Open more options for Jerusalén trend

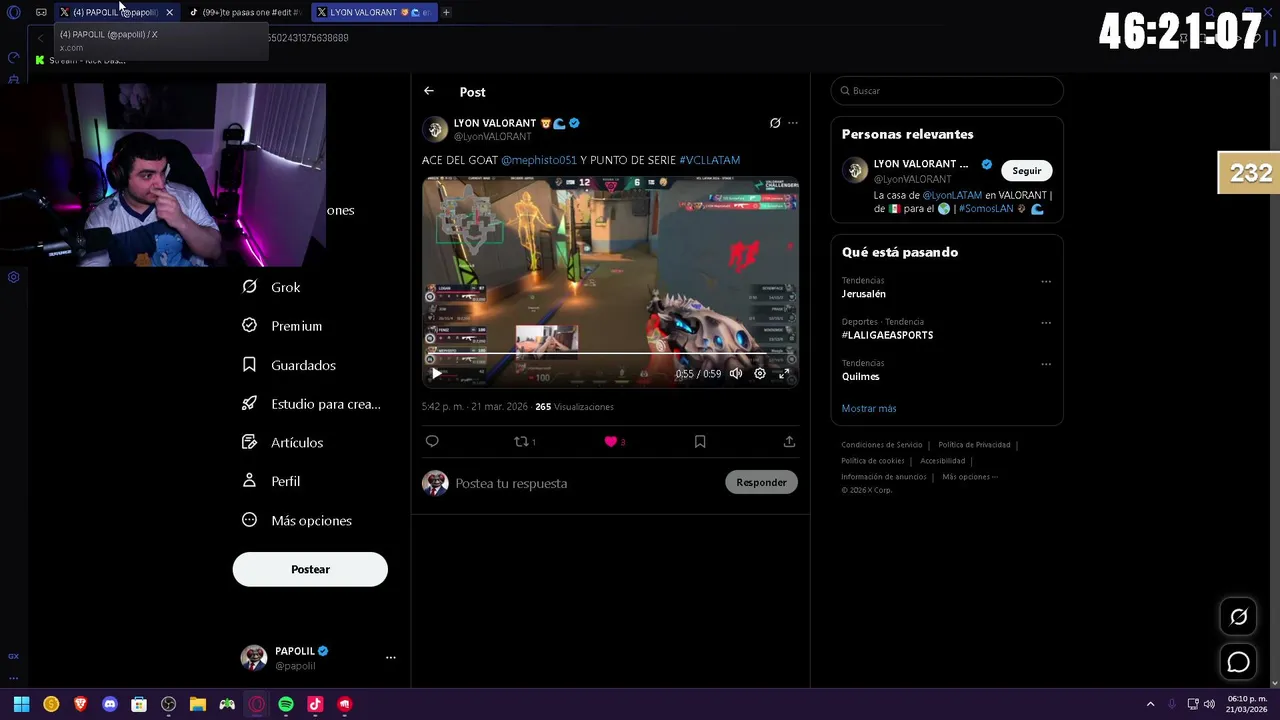1046,282
